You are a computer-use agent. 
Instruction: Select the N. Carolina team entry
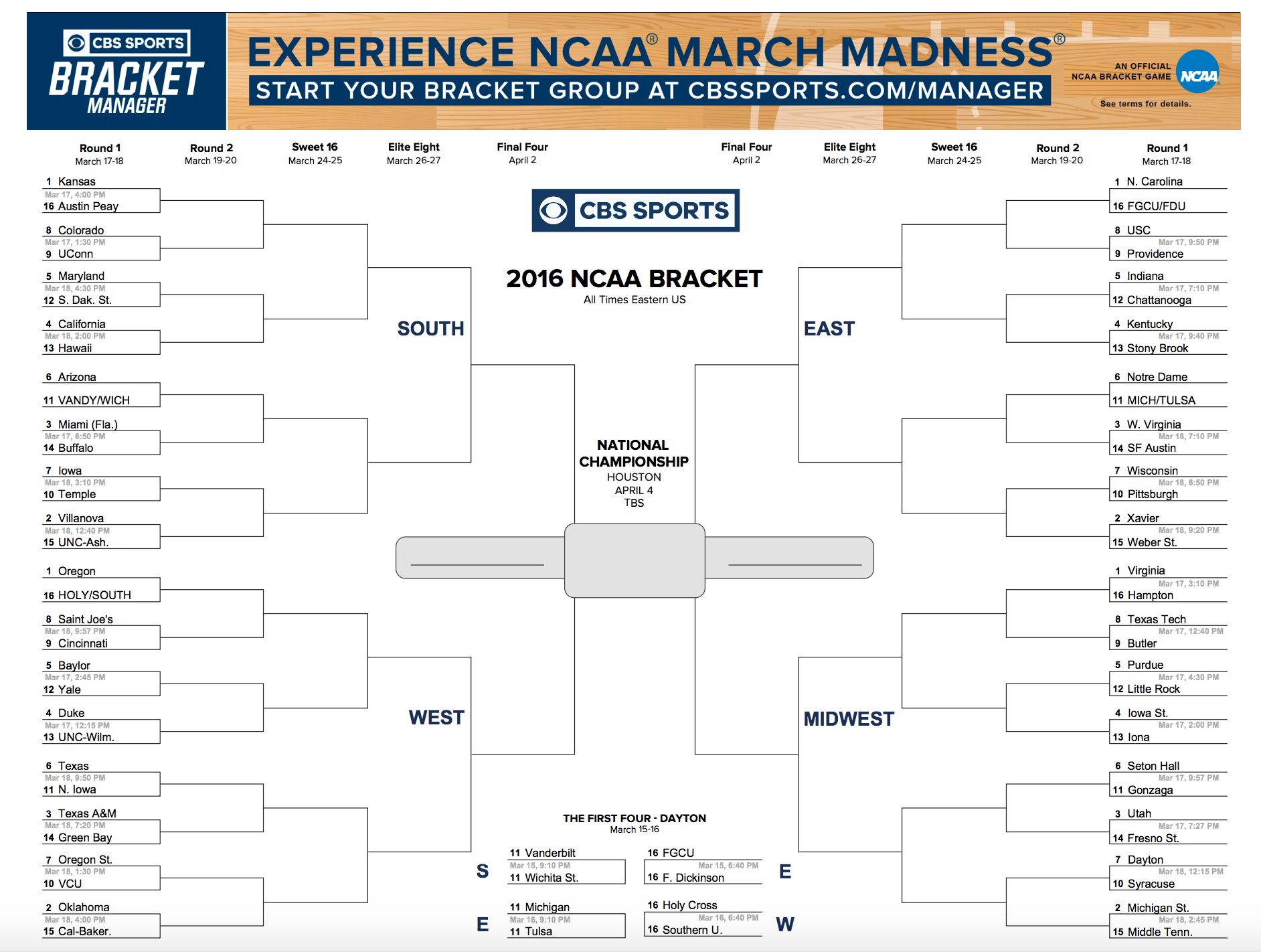click(x=1154, y=181)
